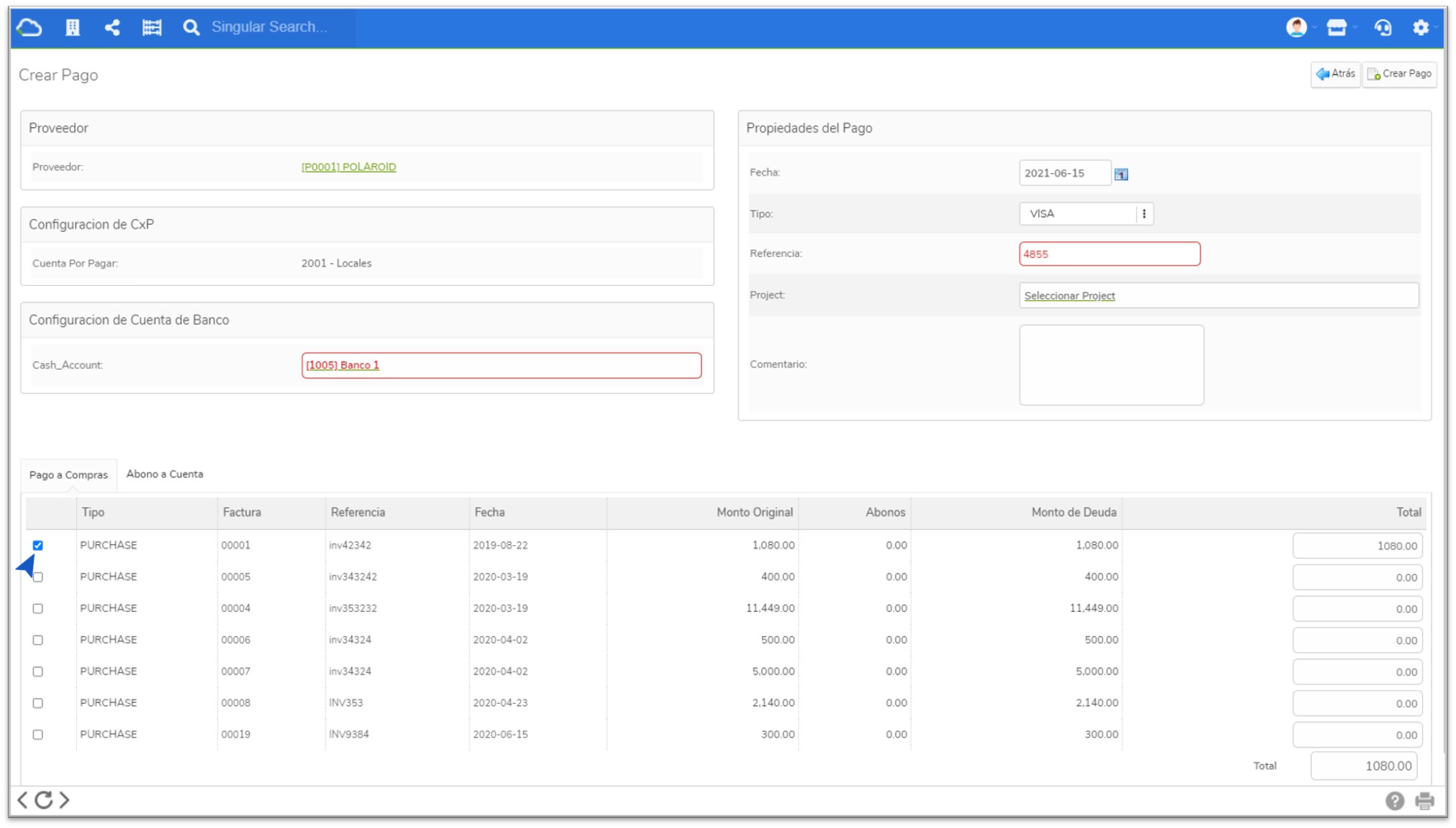Click the Crear Pago button

coord(1399,74)
